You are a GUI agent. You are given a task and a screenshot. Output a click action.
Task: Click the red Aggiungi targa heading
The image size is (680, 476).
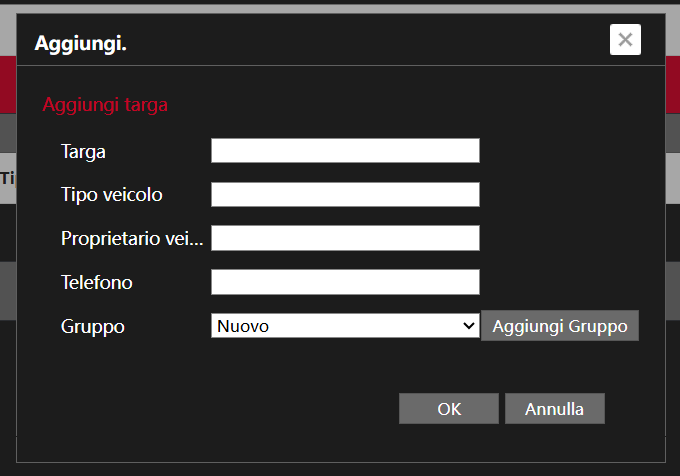105,104
